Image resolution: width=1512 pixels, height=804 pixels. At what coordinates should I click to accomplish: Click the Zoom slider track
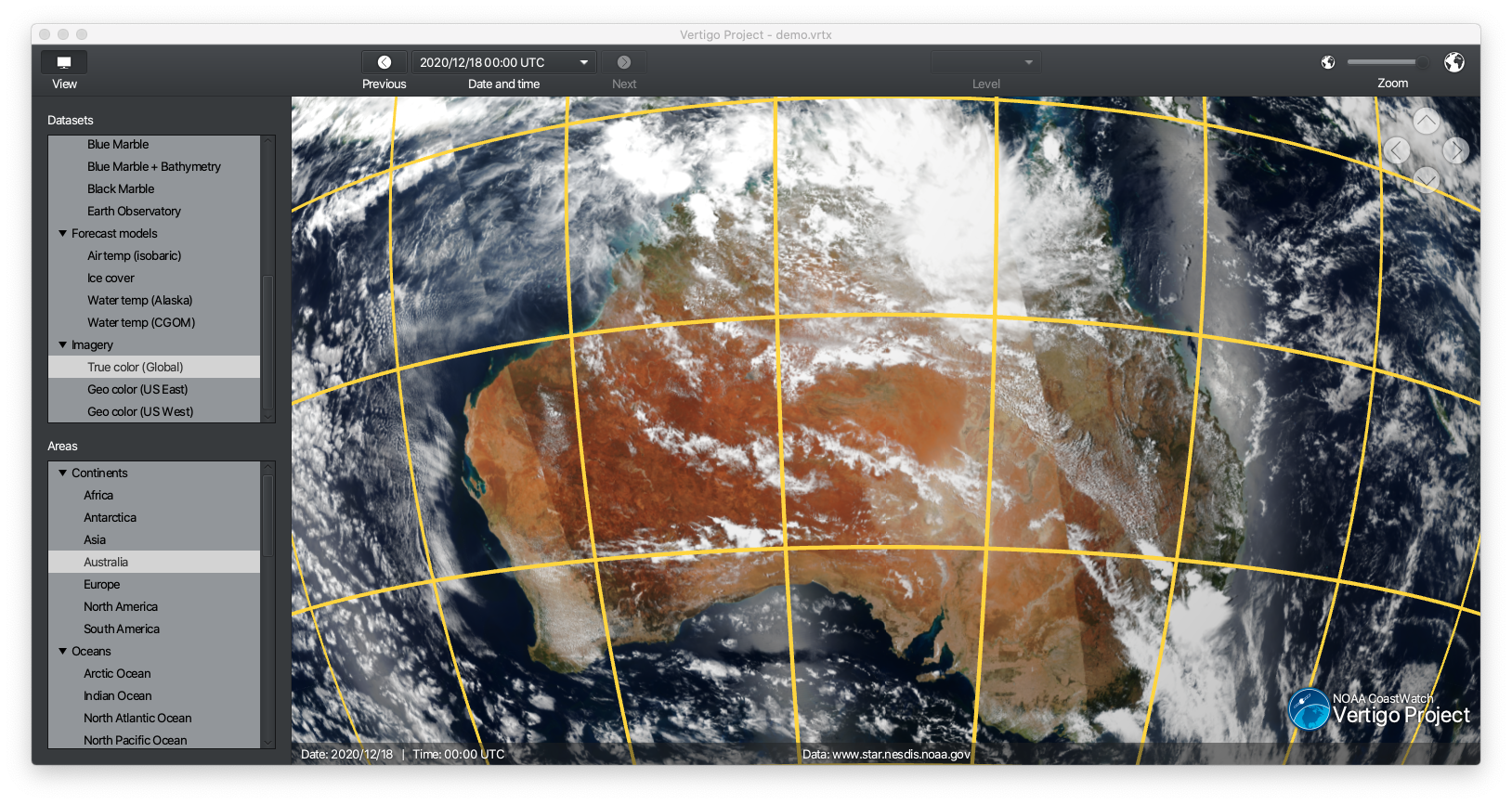tap(1381, 62)
